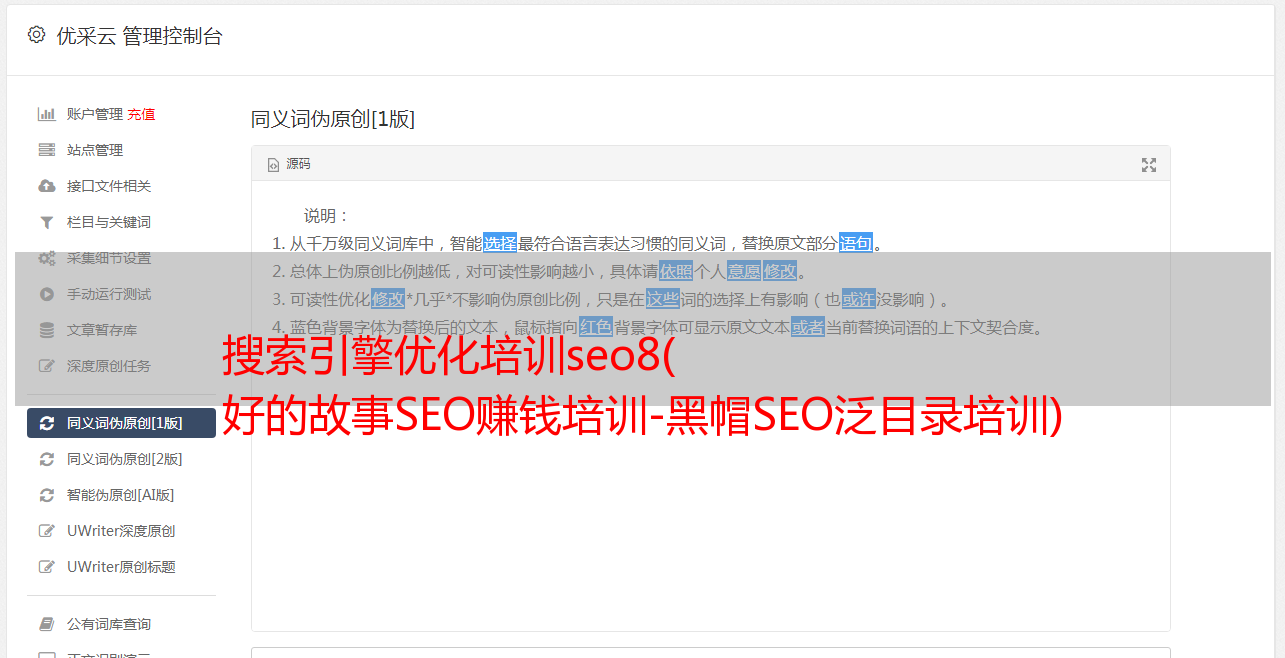Viewport: 1285px width, 658px height.
Task: Click the red 充值 link
Action: (141, 114)
